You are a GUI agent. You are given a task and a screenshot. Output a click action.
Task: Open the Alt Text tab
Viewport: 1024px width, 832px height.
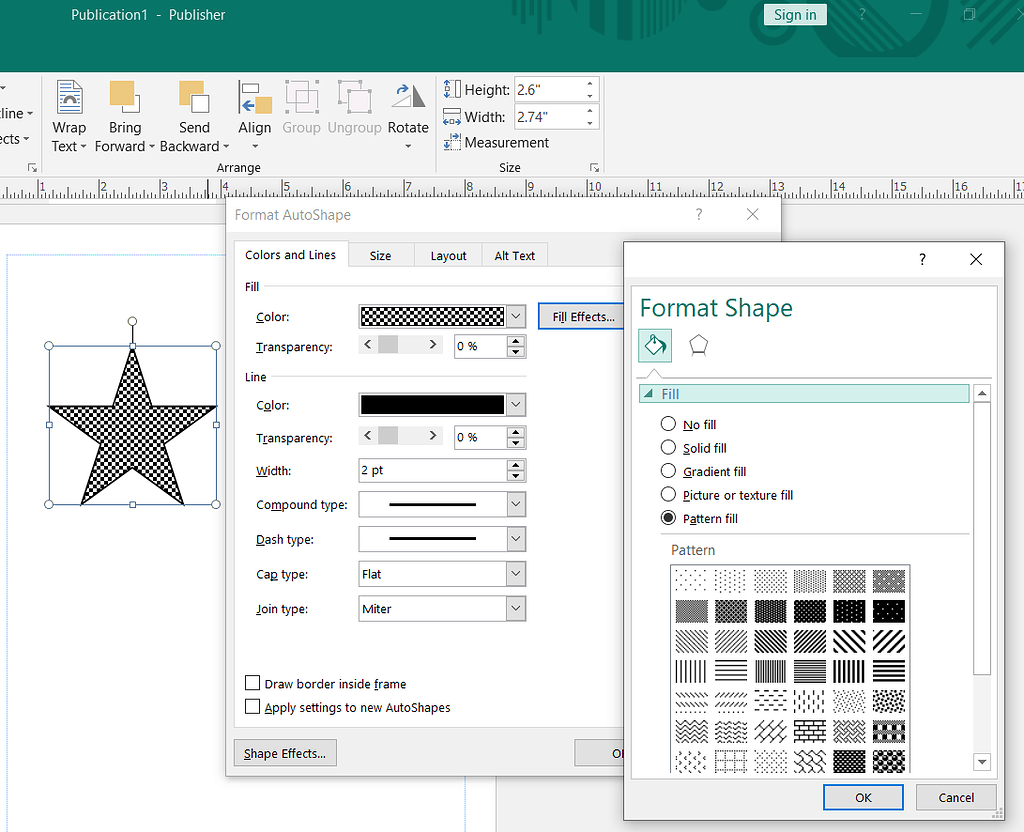pyautogui.click(x=514, y=255)
